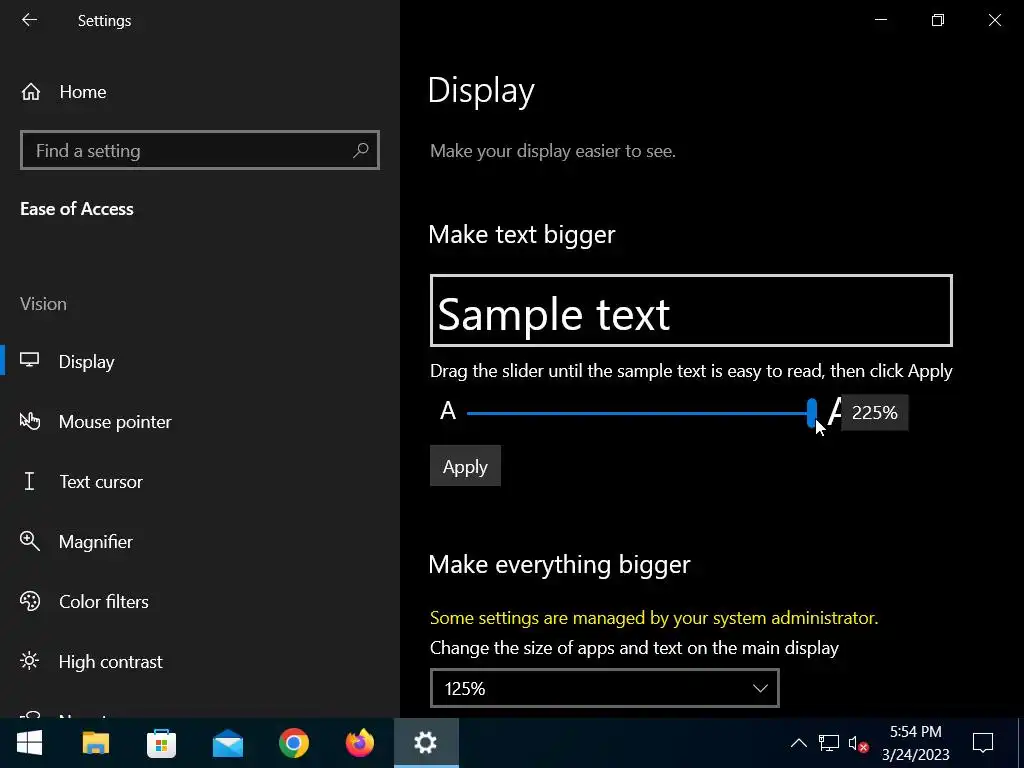Launch Firefox from taskbar
Viewport: 1024px width, 768px height.
coord(360,743)
